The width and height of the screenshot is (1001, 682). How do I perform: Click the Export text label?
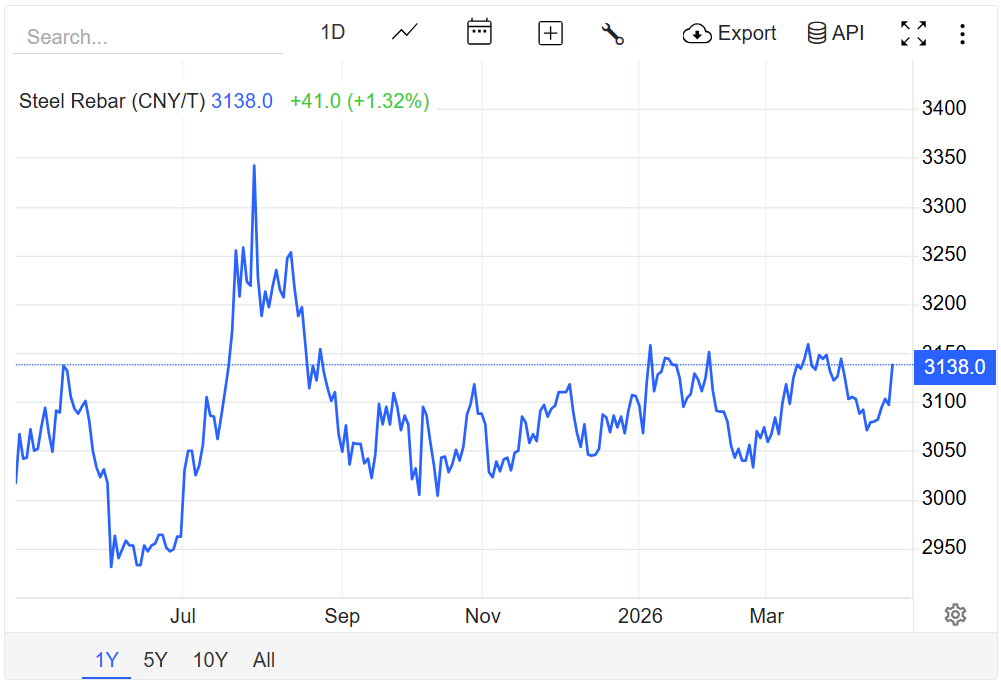click(747, 33)
